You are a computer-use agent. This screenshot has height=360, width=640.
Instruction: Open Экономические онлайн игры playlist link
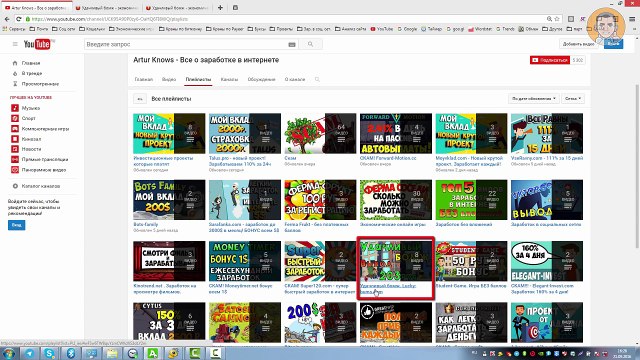(392, 224)
